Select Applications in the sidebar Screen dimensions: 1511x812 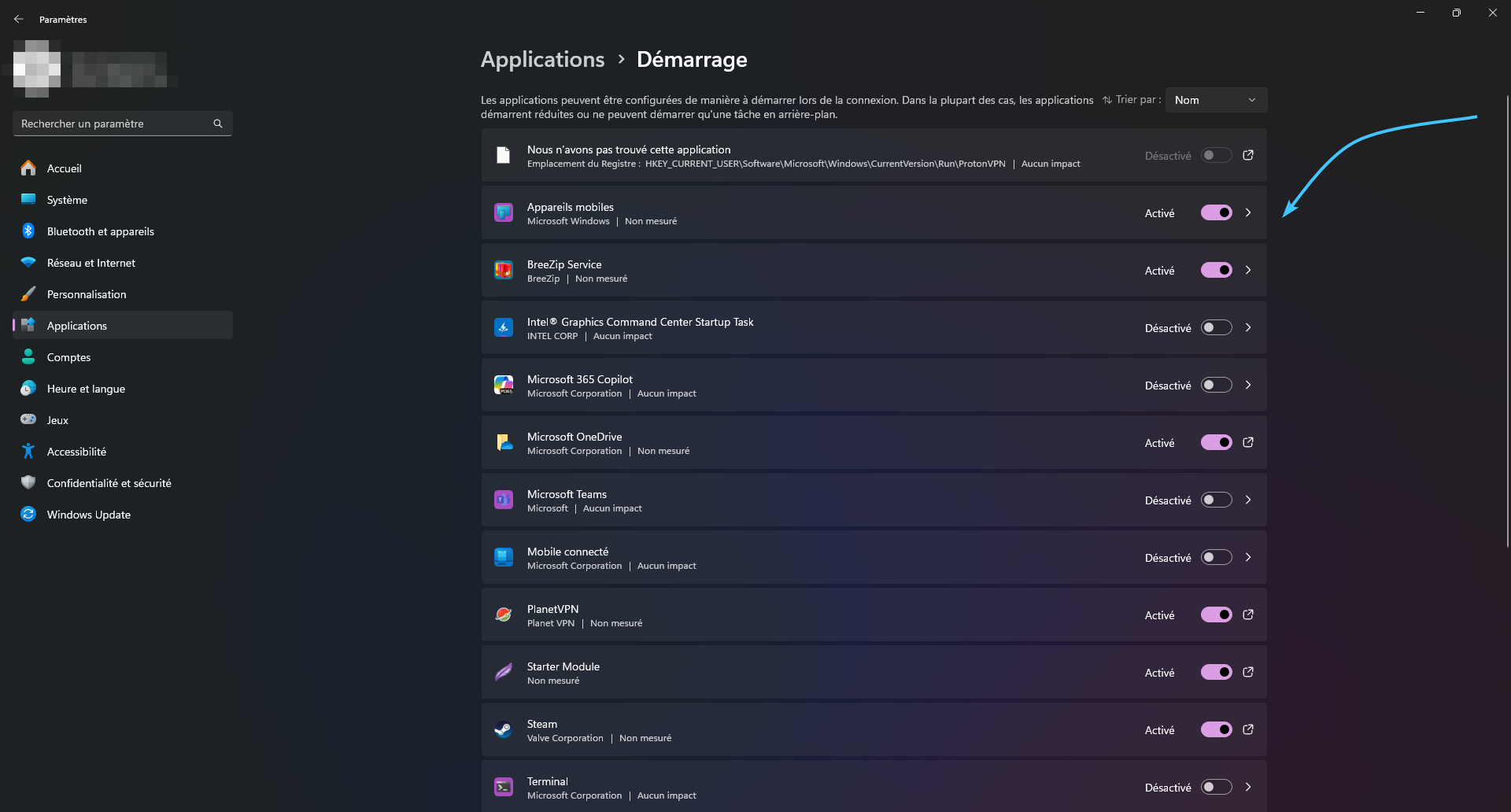click(x=123, y=325)
